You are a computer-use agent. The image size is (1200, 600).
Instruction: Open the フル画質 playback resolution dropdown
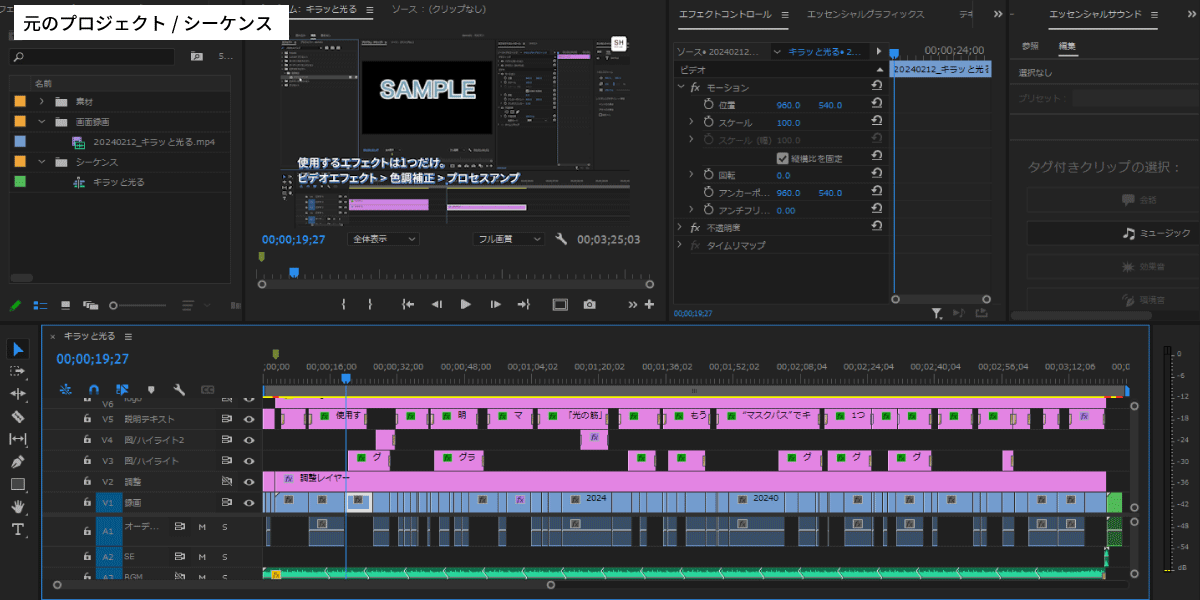[508, 240]
